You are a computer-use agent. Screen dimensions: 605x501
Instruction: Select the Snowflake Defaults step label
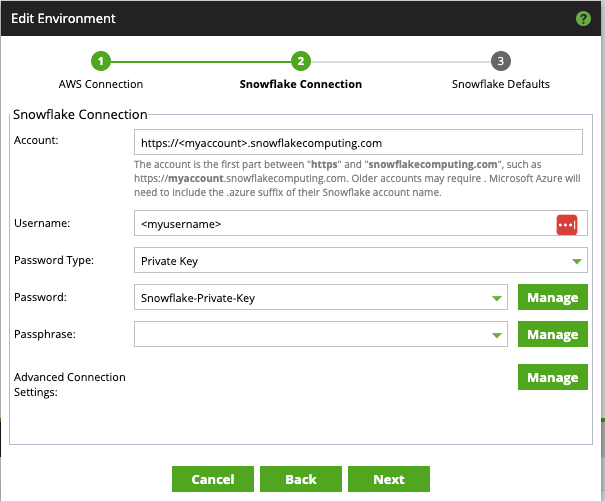[500, 84]
